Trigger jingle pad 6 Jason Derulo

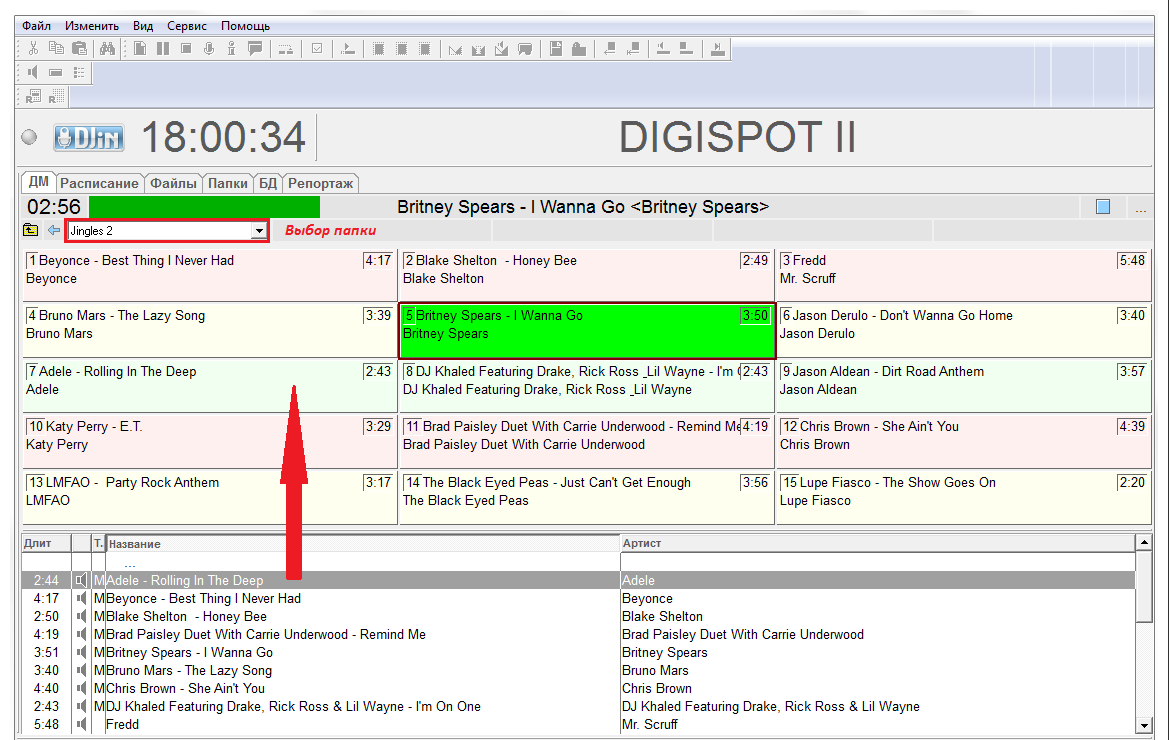tap(964, 331)
